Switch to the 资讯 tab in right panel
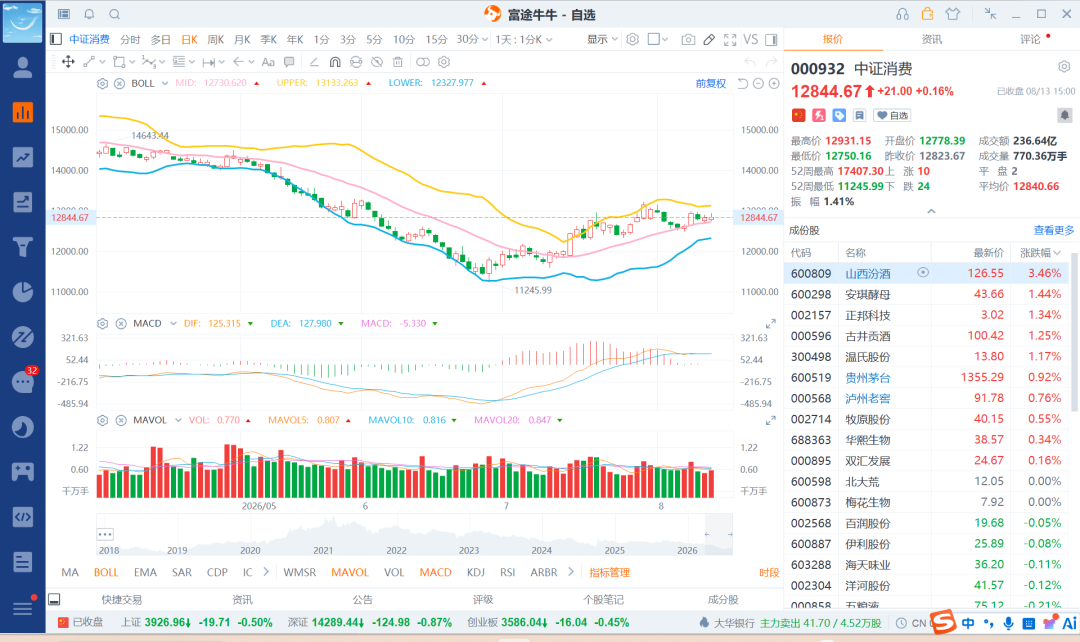 [x=931, y=39]
